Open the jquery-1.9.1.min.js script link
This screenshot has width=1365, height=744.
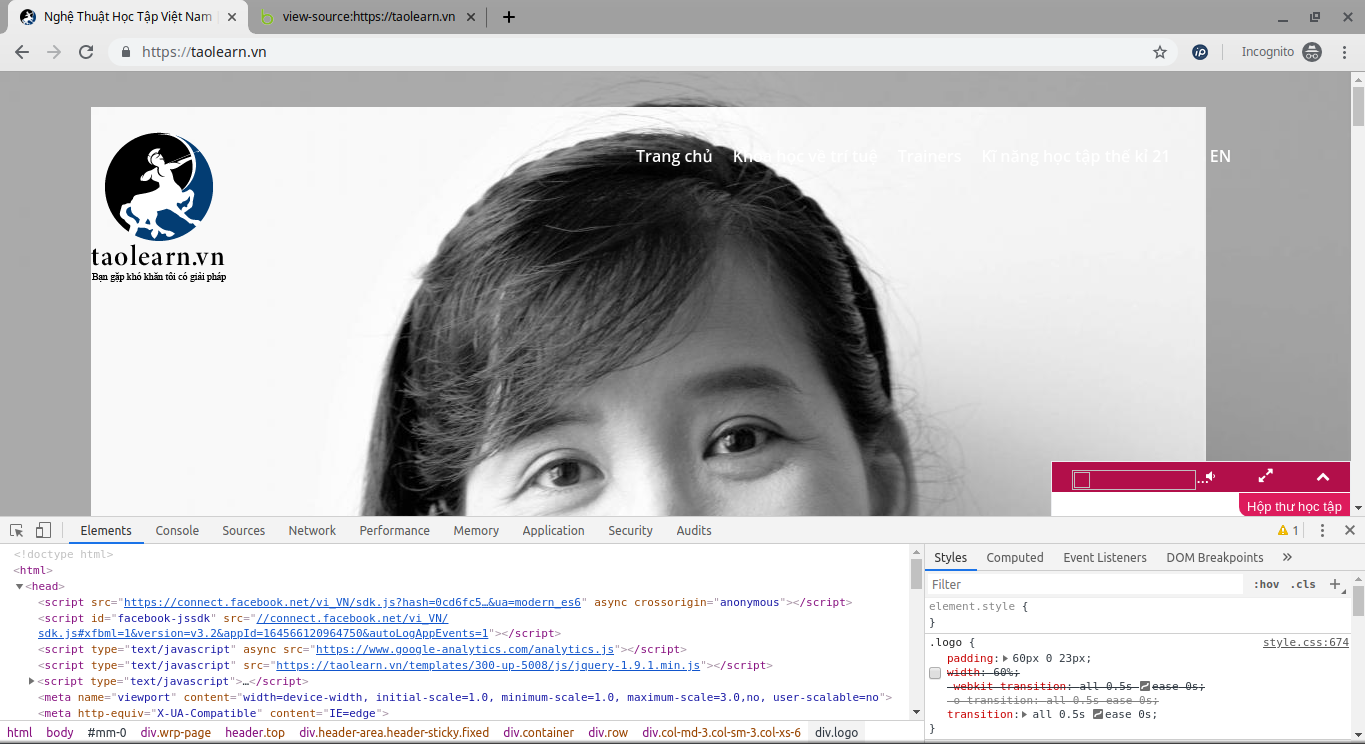point(488,665)
